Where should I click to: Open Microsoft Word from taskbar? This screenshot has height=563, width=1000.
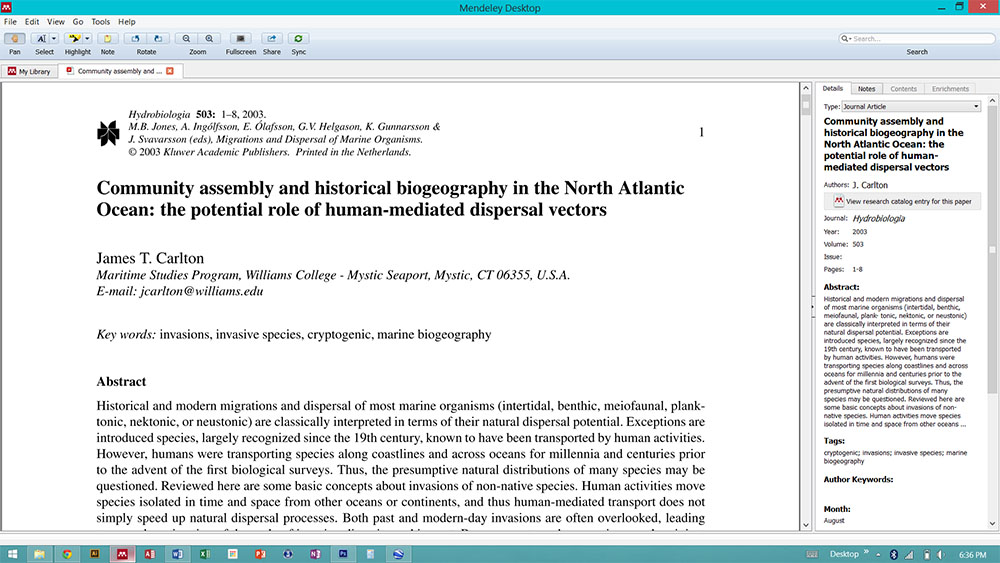177,554
